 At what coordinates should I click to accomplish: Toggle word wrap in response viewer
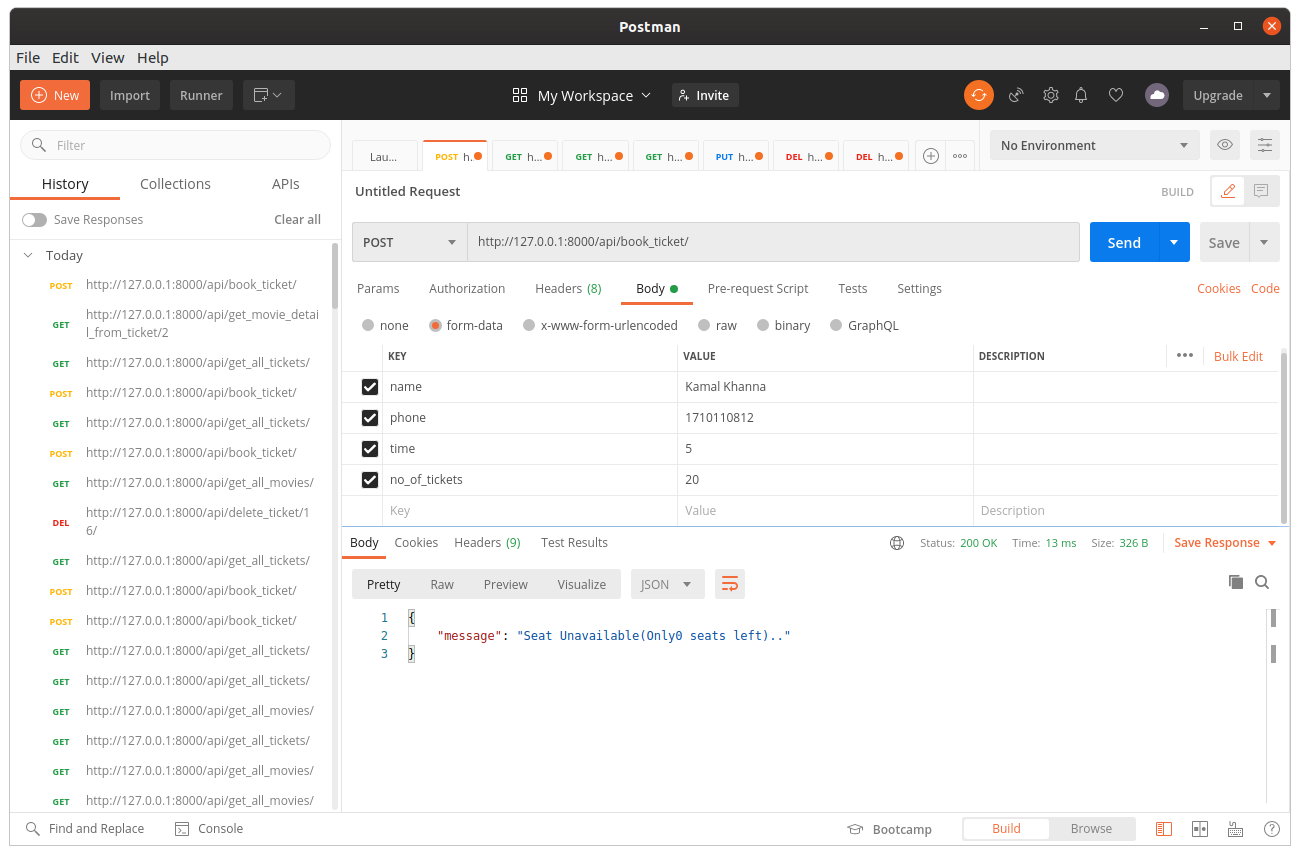pyautogui.click(x=730, y=584)
